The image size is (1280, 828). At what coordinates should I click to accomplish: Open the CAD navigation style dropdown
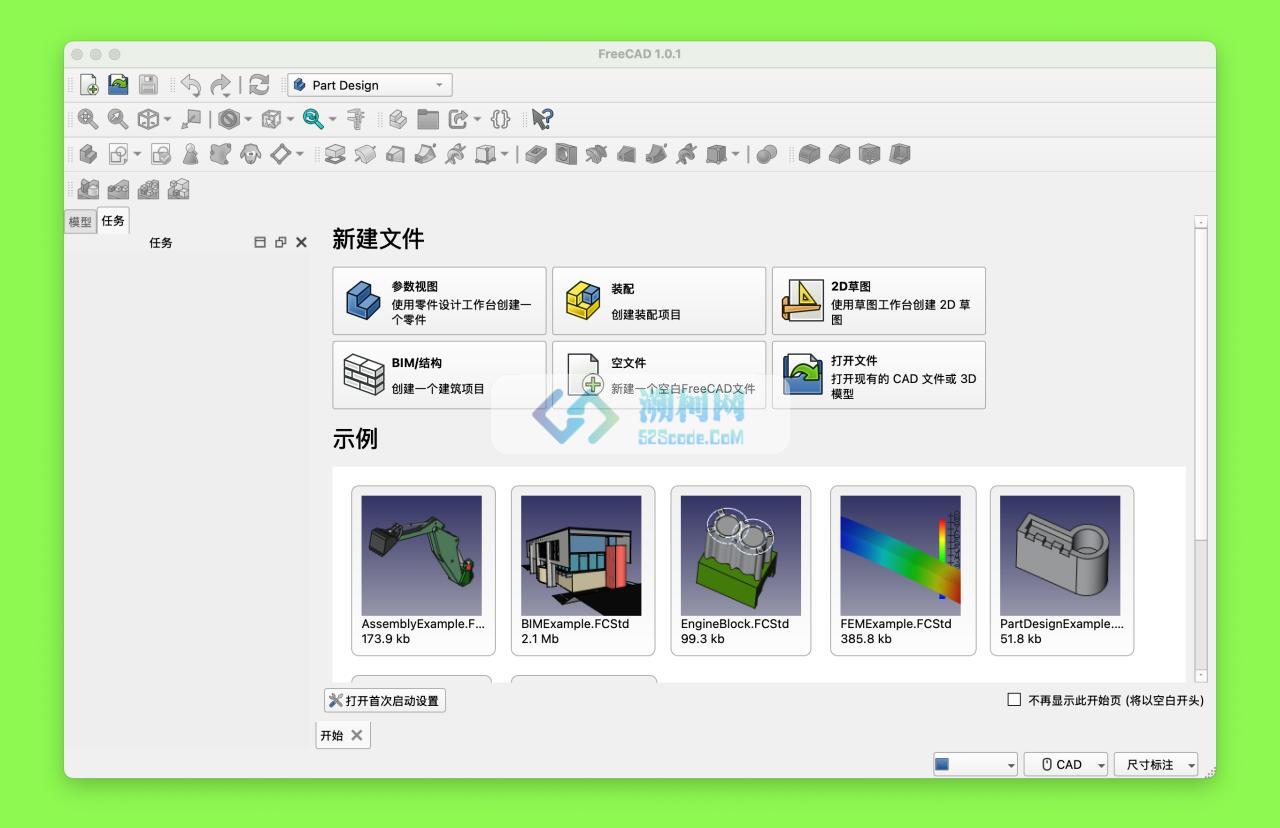point(1067,764)
